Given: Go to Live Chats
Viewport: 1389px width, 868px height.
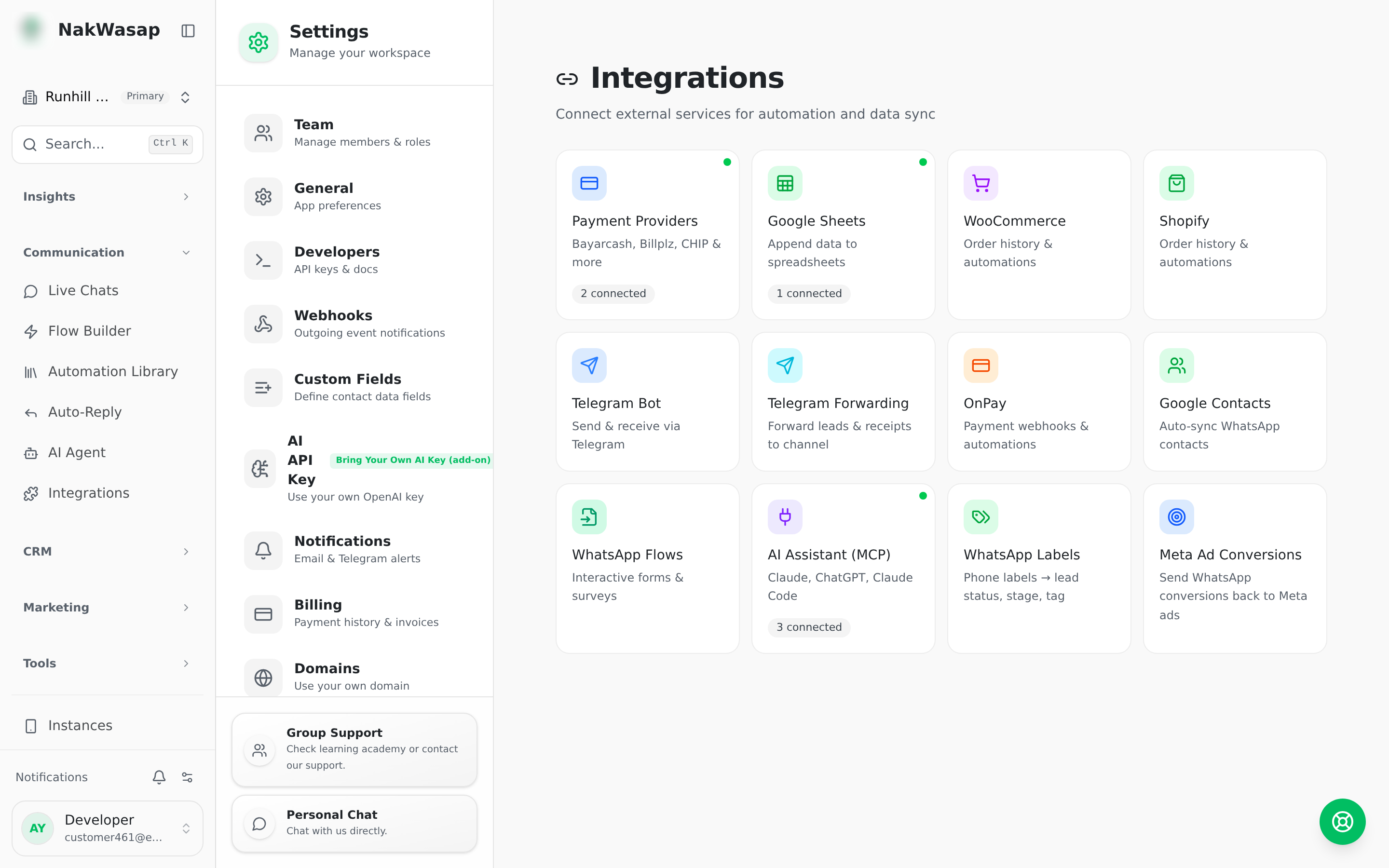Looking at the screenshot, I should pos(108,290).
